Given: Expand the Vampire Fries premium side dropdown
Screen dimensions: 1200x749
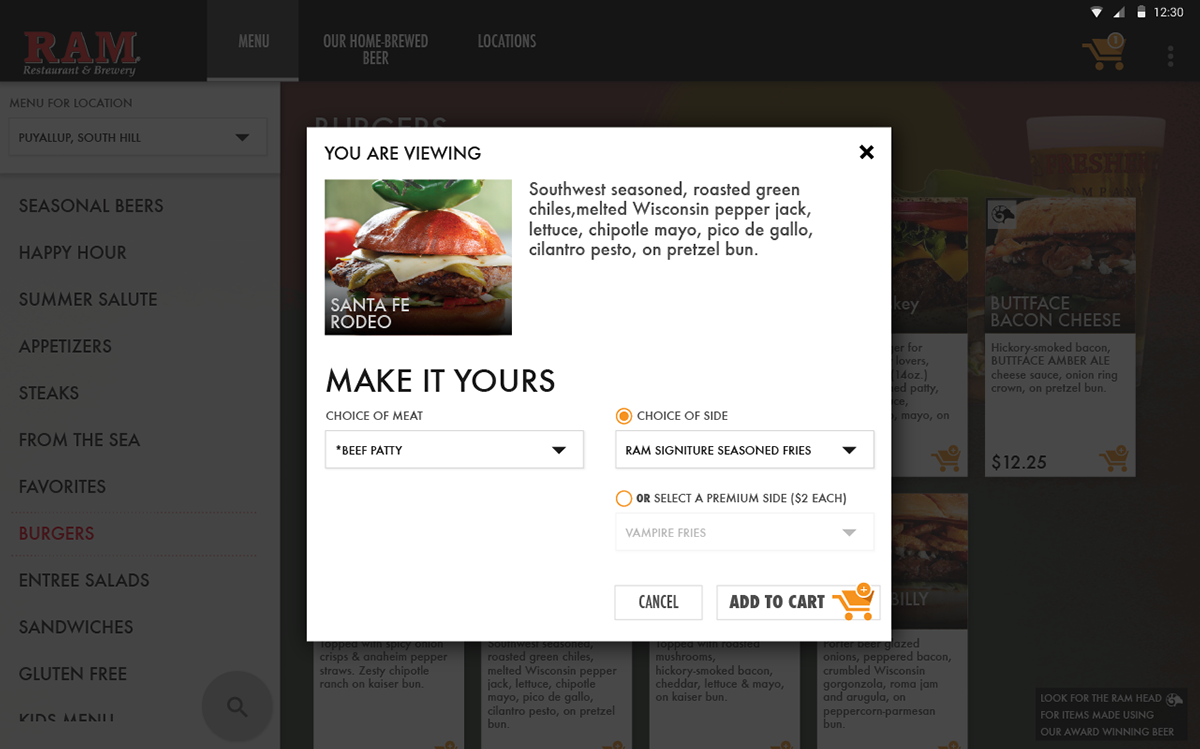Looking at the screenshot, I should [x=744, y=532].
